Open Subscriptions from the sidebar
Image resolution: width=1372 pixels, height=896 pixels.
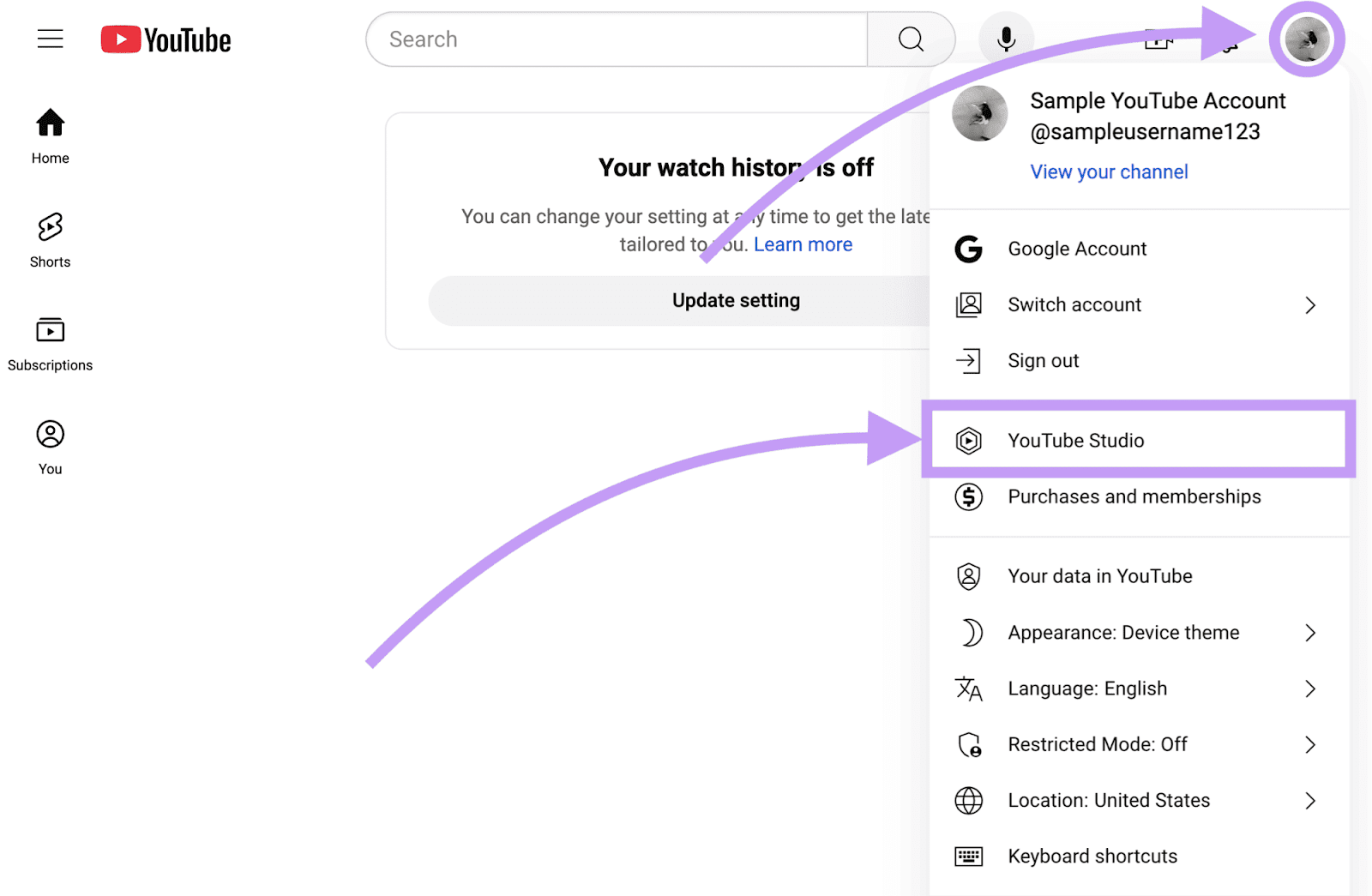click(x=50, y=341)
